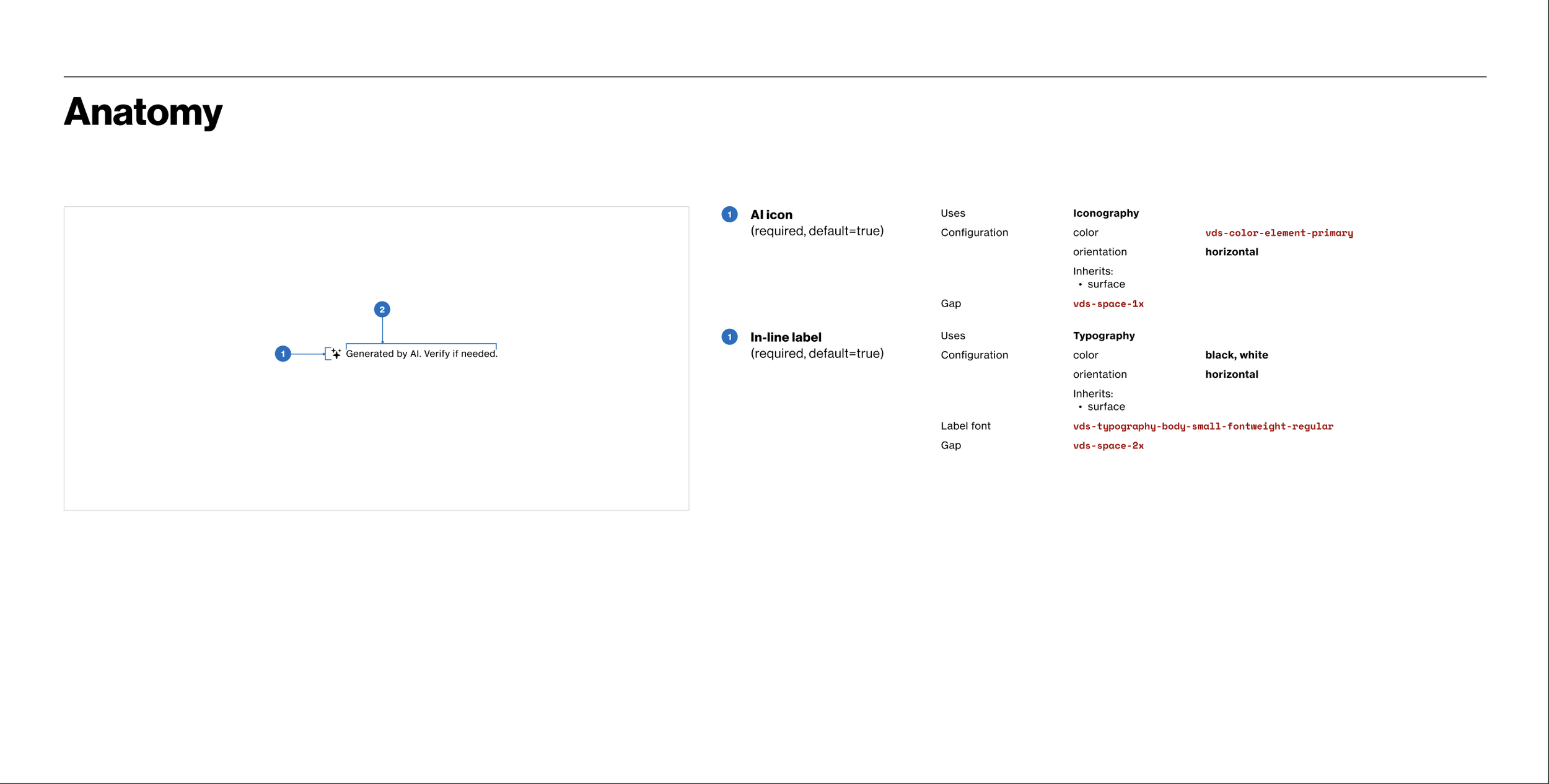Viewport: 1549px width, 784px height.
Task: Click the line connecting marker 1 to the icon
Action: (x=307, y=354)
